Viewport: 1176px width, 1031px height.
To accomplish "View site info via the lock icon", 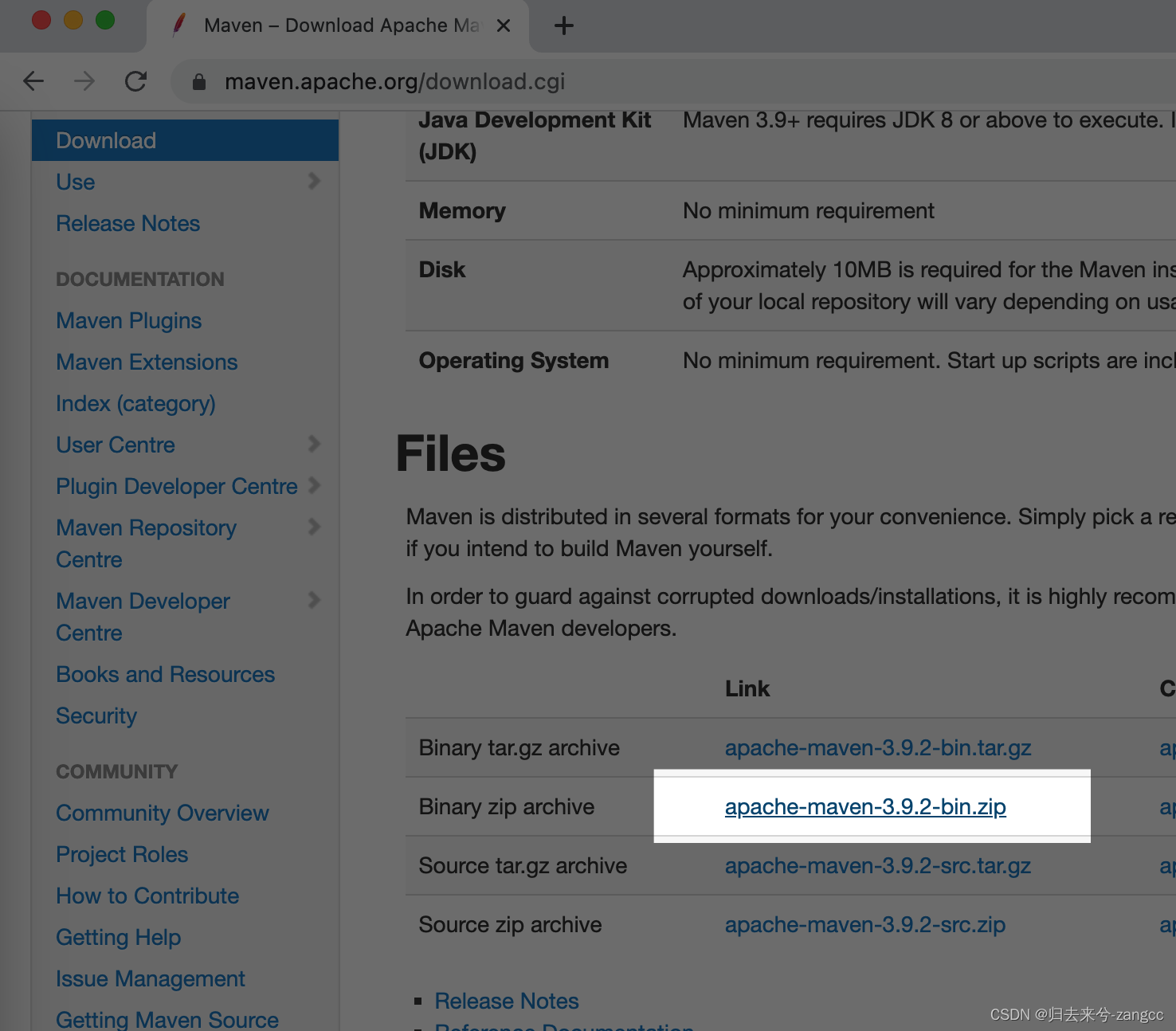I will click(199, 81).
